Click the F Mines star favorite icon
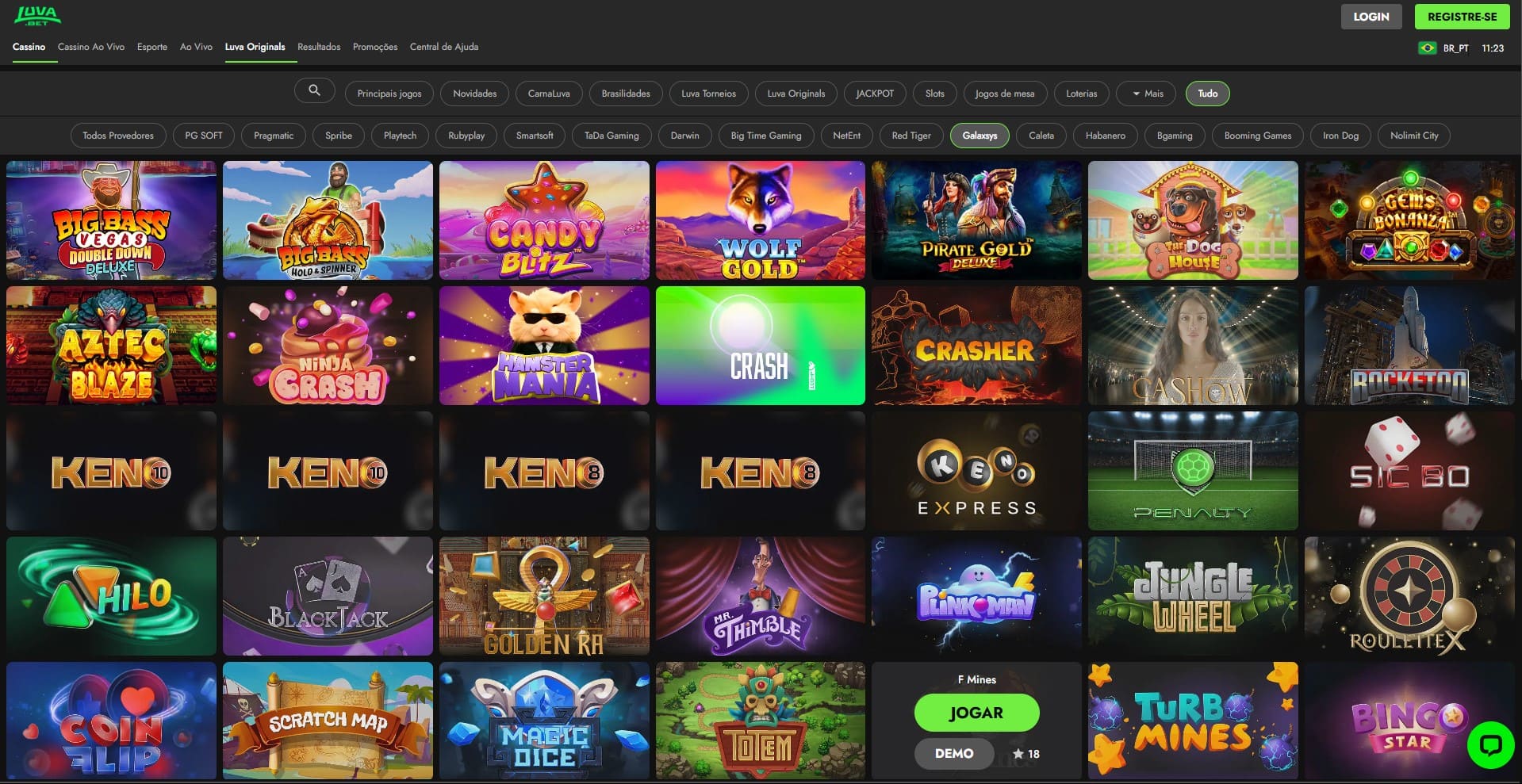Screen dimensions: 1522x784 click(1018, 754)
